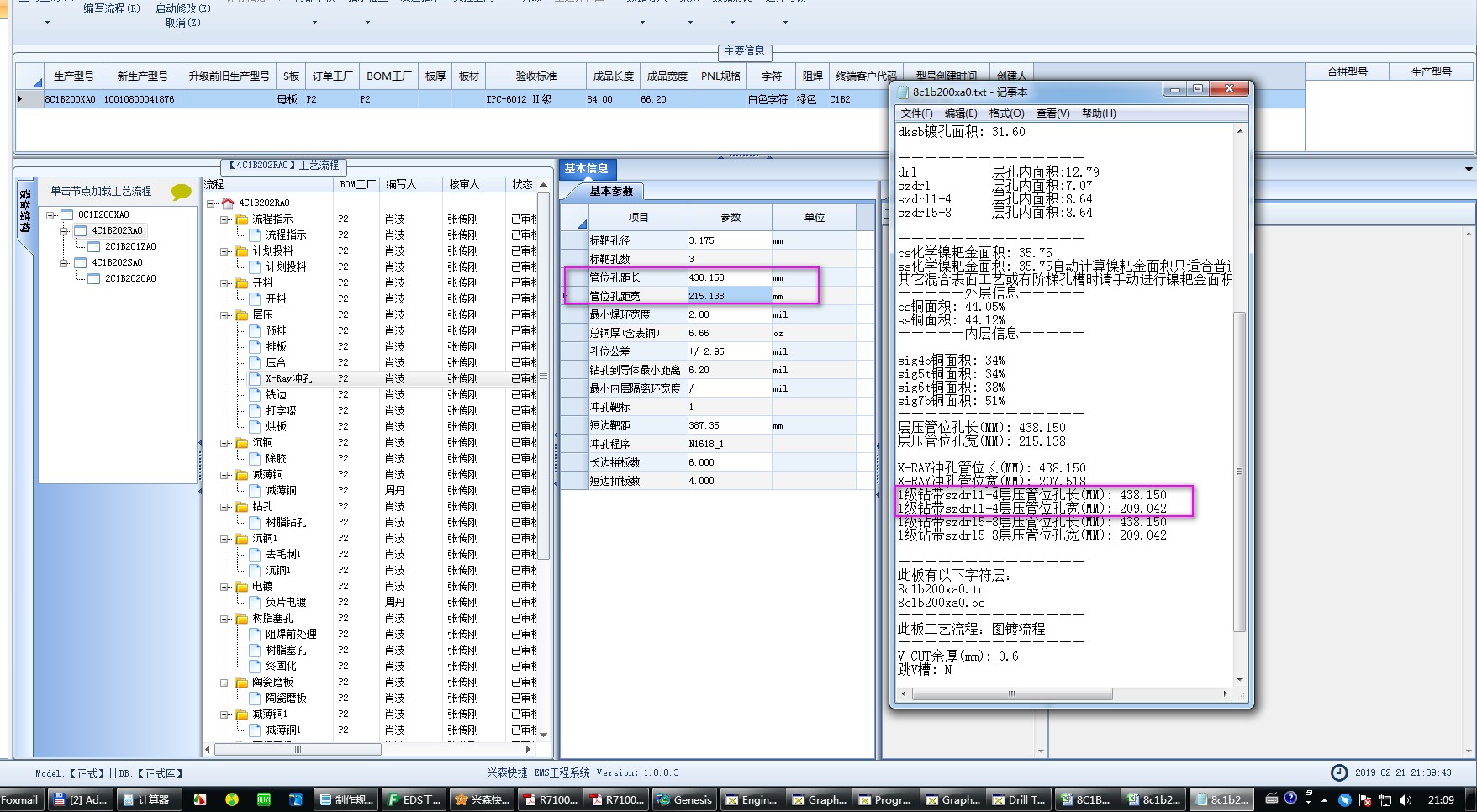Open 格式(O) menu in Notepad
1477x812 pixels.
1006,113
